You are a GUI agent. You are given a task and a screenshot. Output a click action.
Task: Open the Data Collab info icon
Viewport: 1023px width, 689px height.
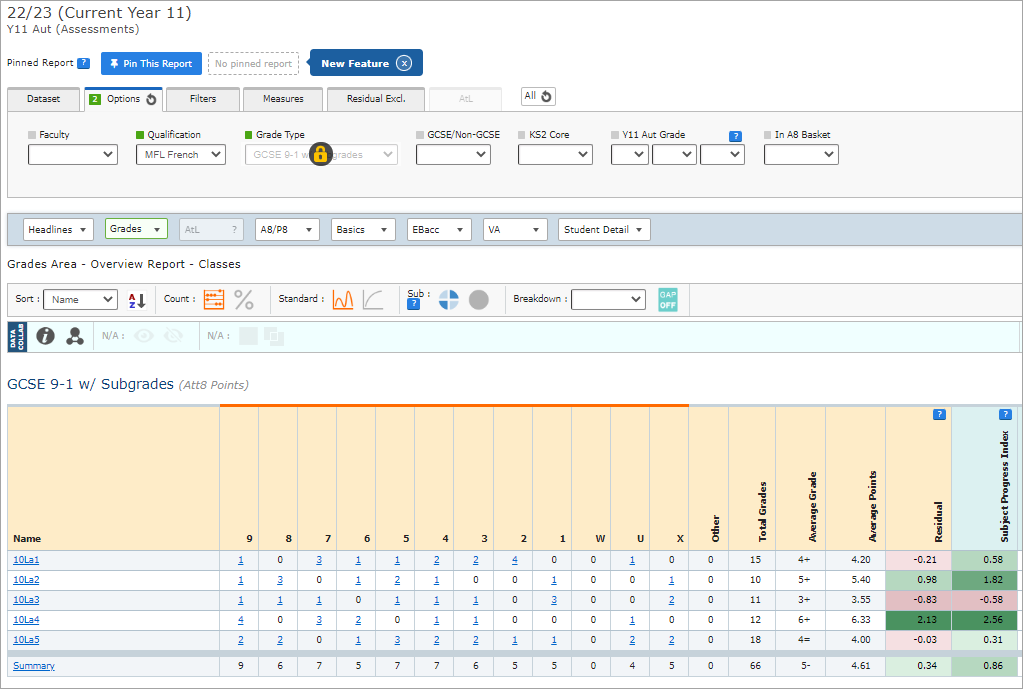[x=45, y=336]
